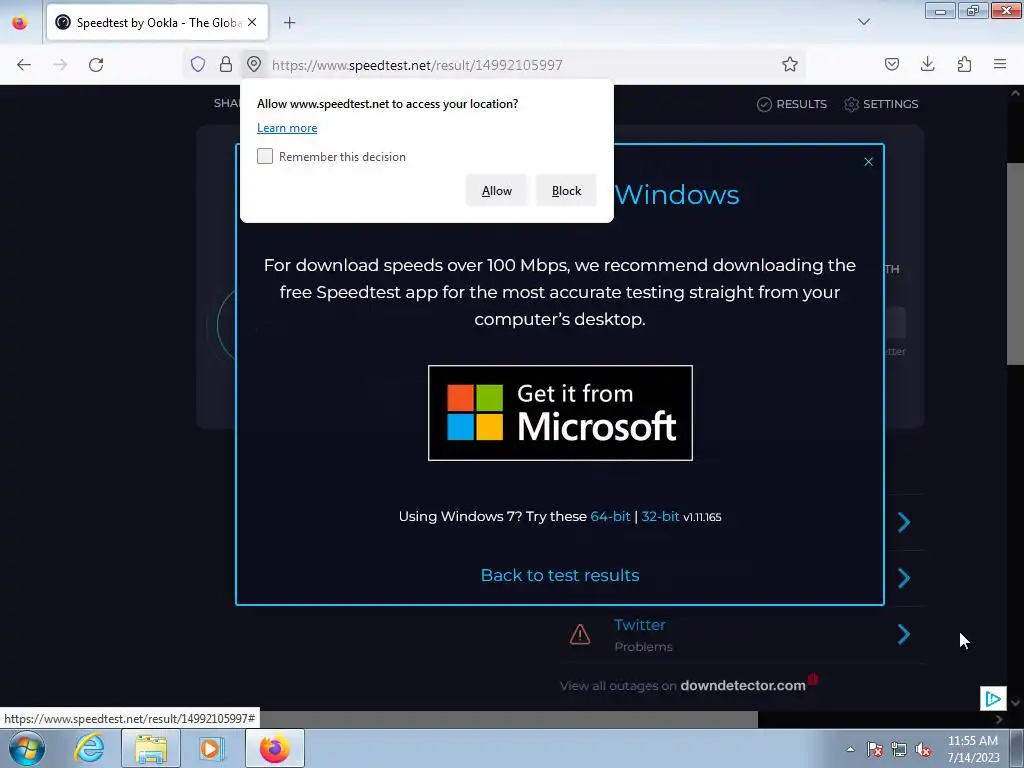Click the Get it from Microsoft badge
Image resolution: width=1024 pixels, height=768 pixels.
tap(560, 413)
